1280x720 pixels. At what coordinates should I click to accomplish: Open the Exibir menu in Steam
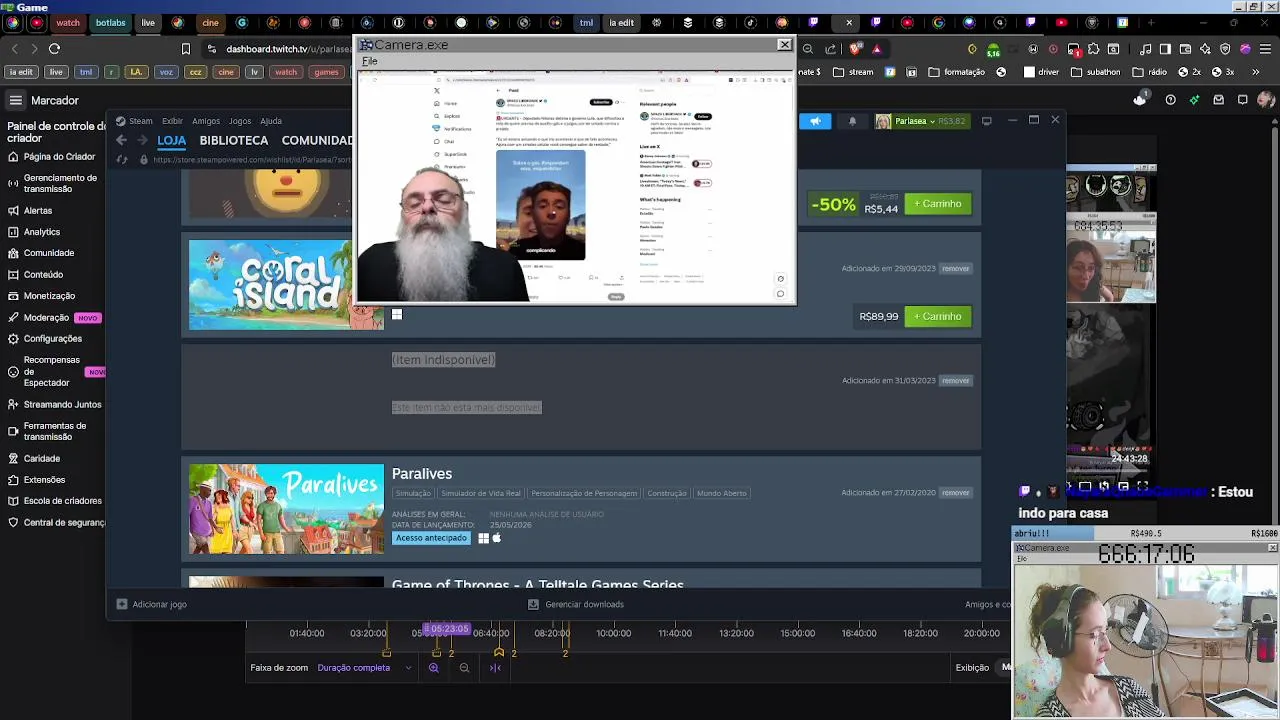click(172, 121)
